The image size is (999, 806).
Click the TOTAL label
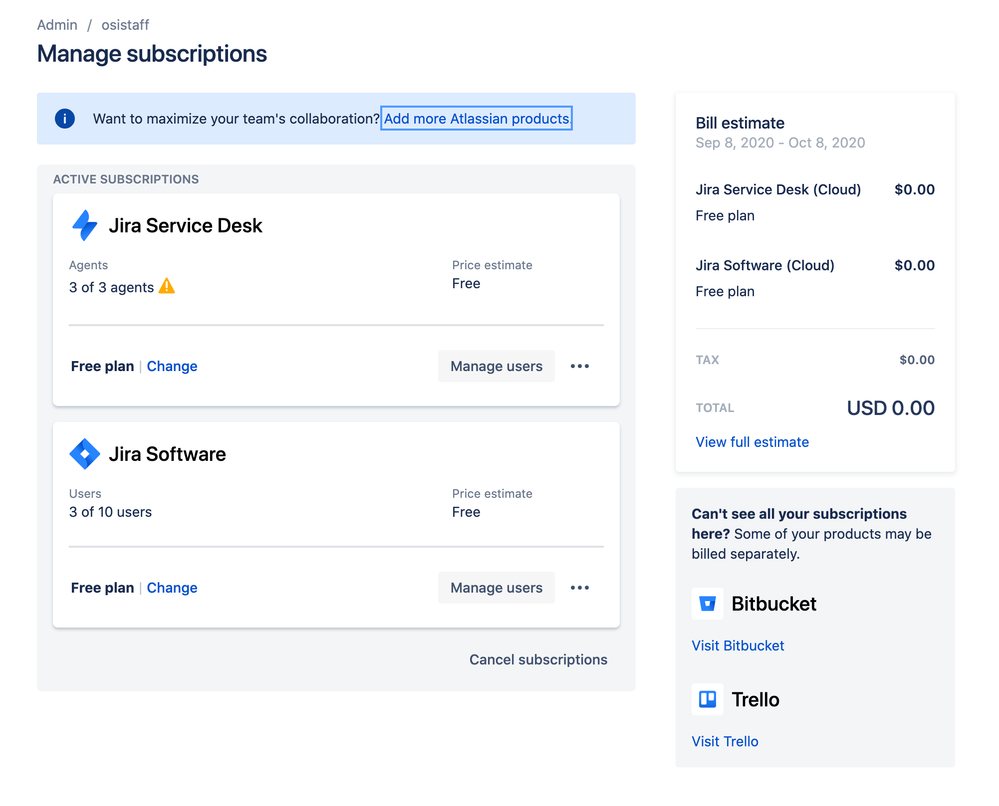pos(714,408)
